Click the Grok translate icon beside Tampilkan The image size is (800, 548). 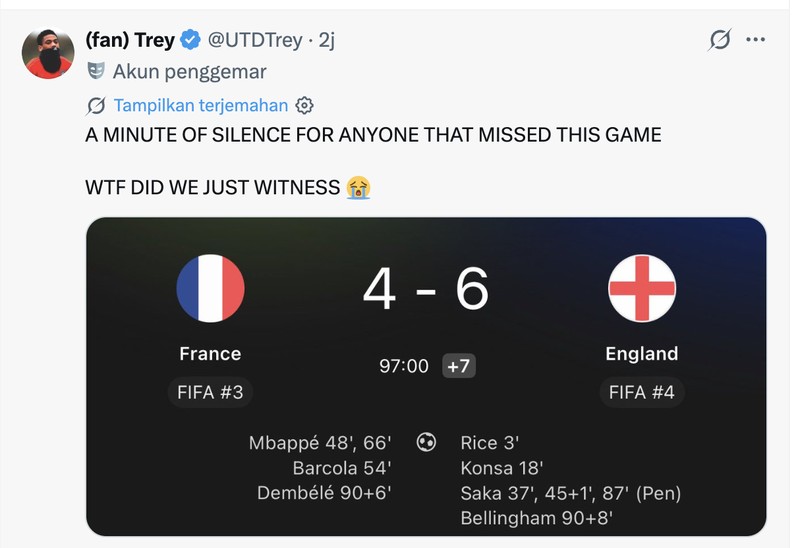(96, 106)
